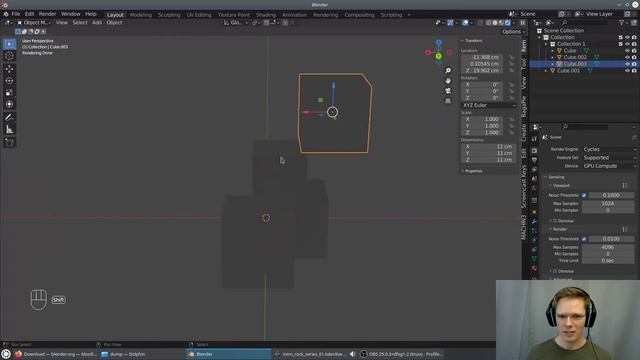This screenshot has width=640, height=360.
Task: Select solid viewport shading mode
Action: pos(495,23)
